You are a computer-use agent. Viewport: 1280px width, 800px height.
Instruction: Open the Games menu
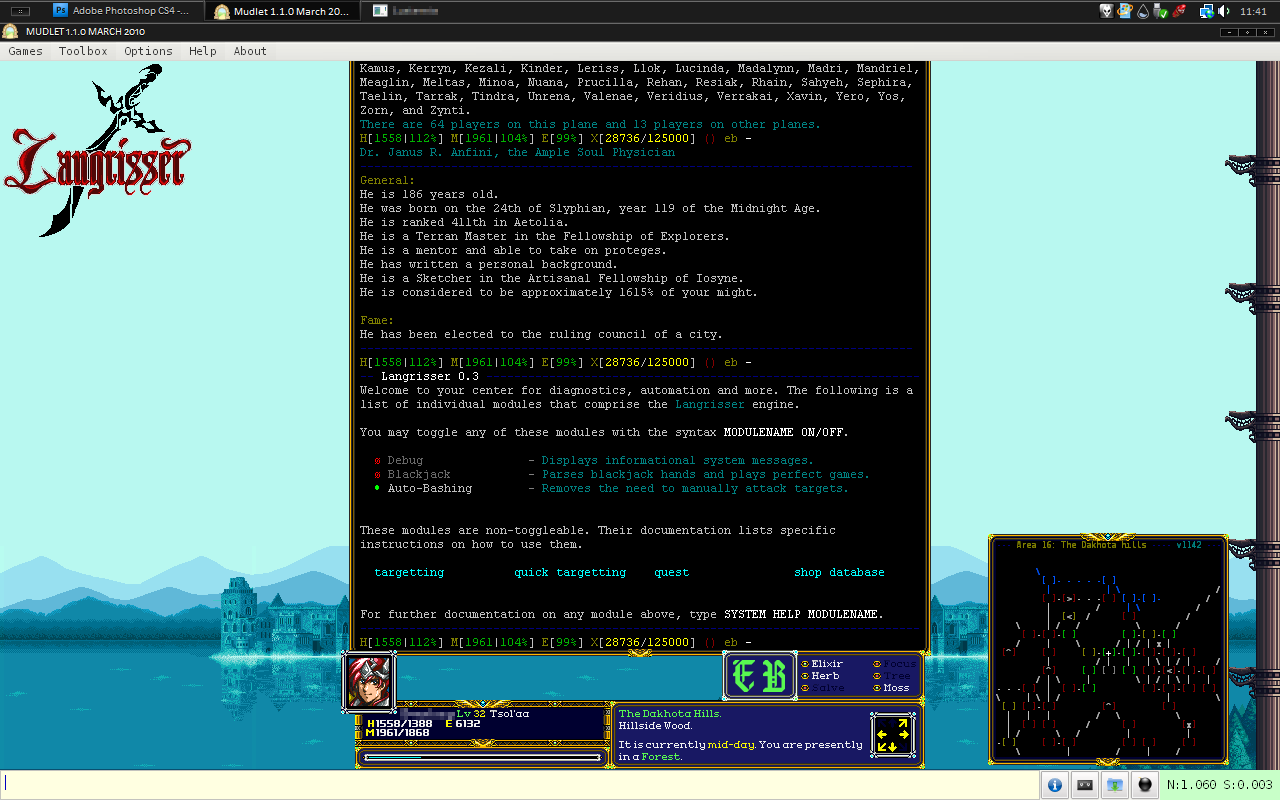point(25,51)
